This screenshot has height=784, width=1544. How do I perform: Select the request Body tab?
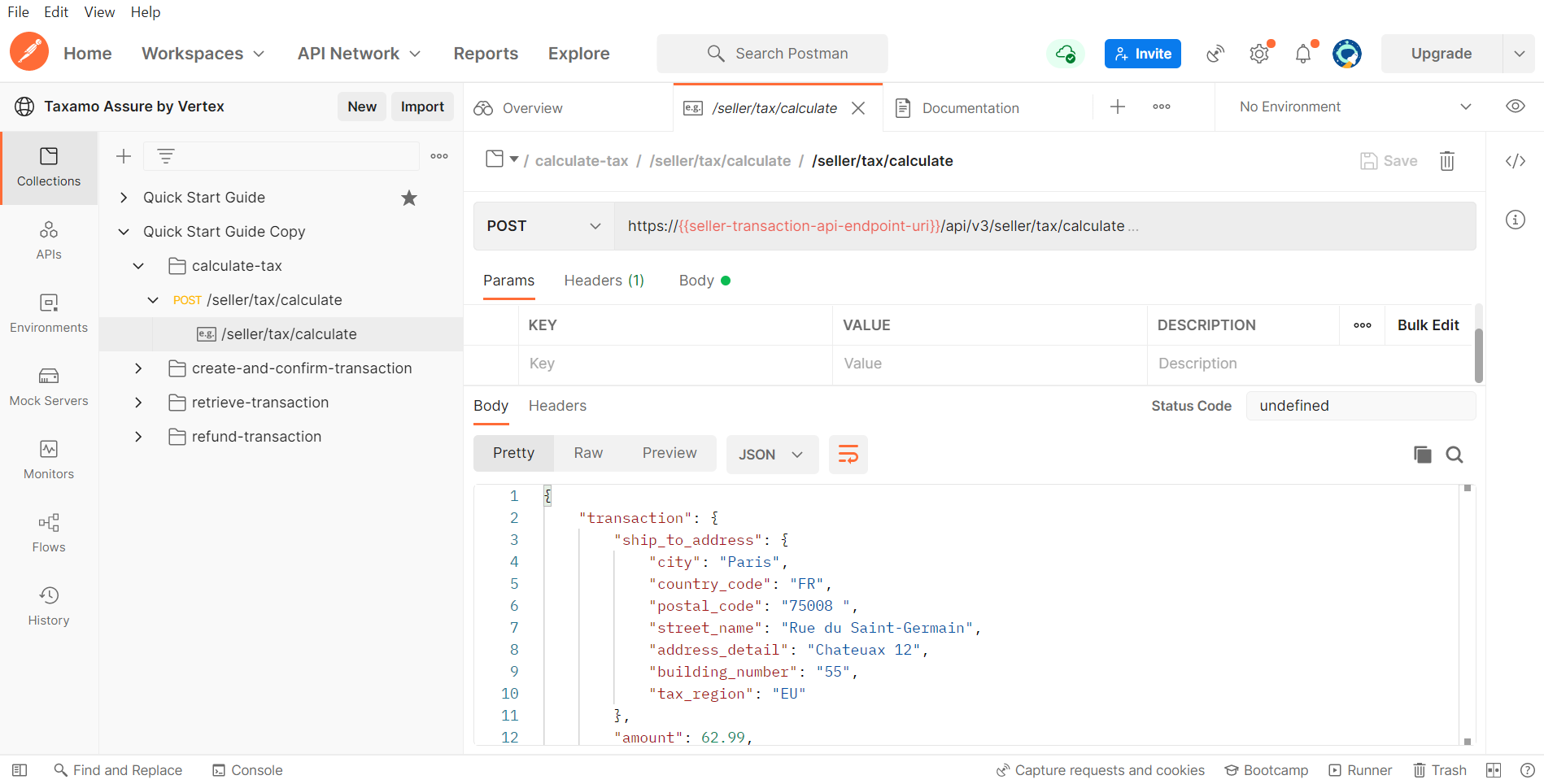click(x=704, y=281)
